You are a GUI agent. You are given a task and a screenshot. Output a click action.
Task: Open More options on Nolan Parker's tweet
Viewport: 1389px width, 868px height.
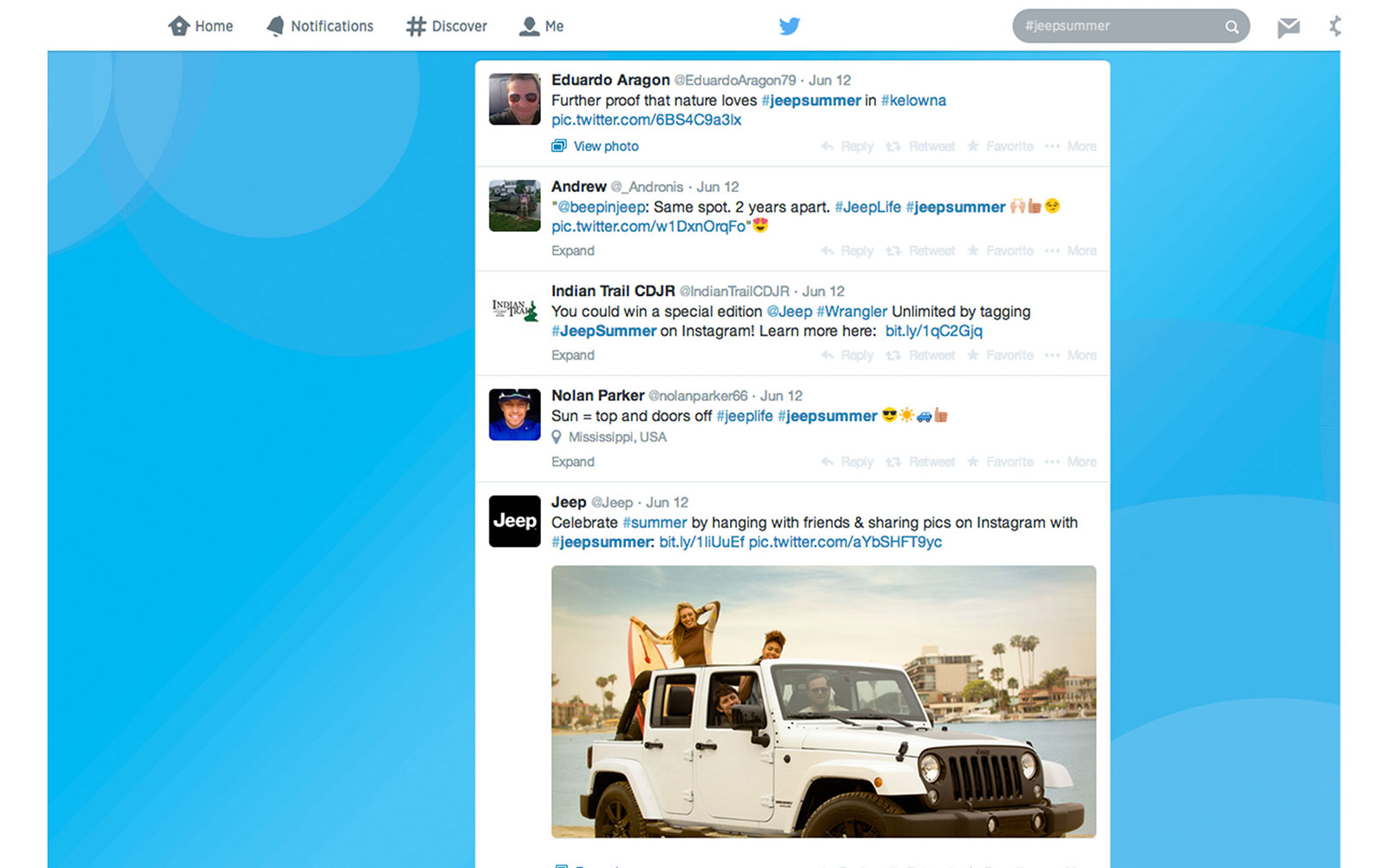[1071, 462]
